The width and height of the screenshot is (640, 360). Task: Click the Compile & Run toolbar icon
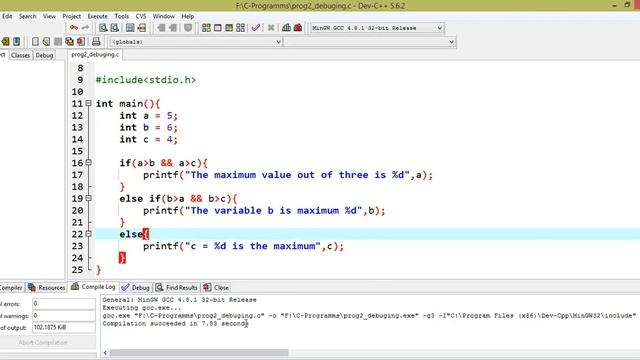229,28
